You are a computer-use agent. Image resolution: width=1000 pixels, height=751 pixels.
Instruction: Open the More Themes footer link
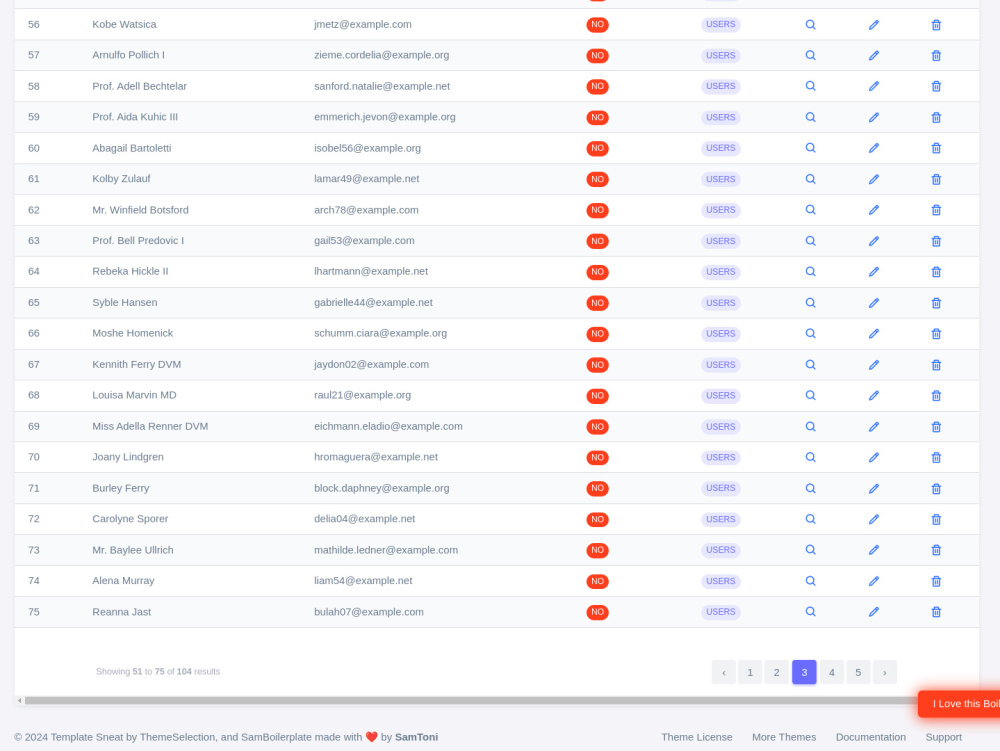[x=784, y=737]
